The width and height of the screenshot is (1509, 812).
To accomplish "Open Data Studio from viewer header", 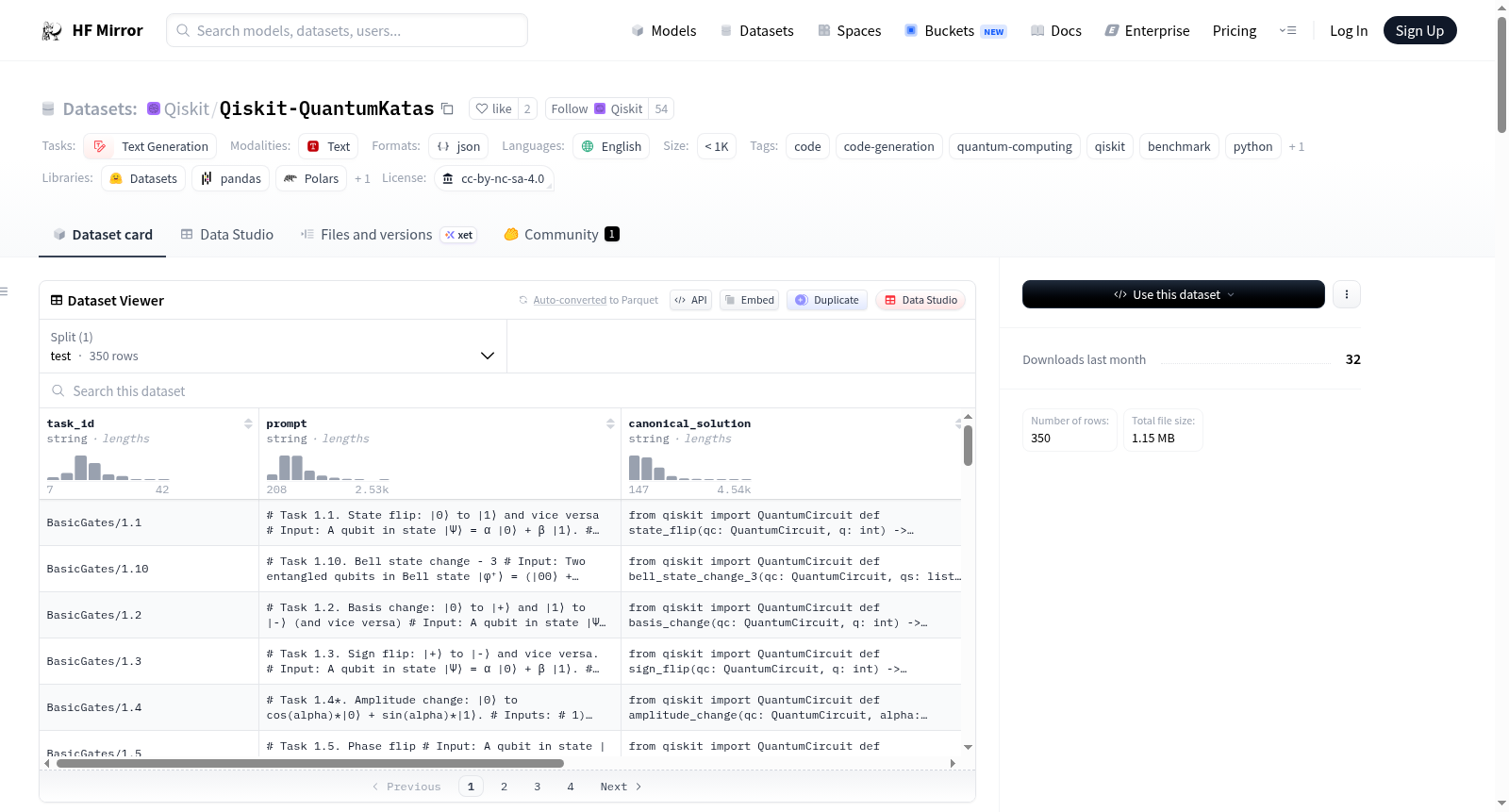I will [920, 300].
